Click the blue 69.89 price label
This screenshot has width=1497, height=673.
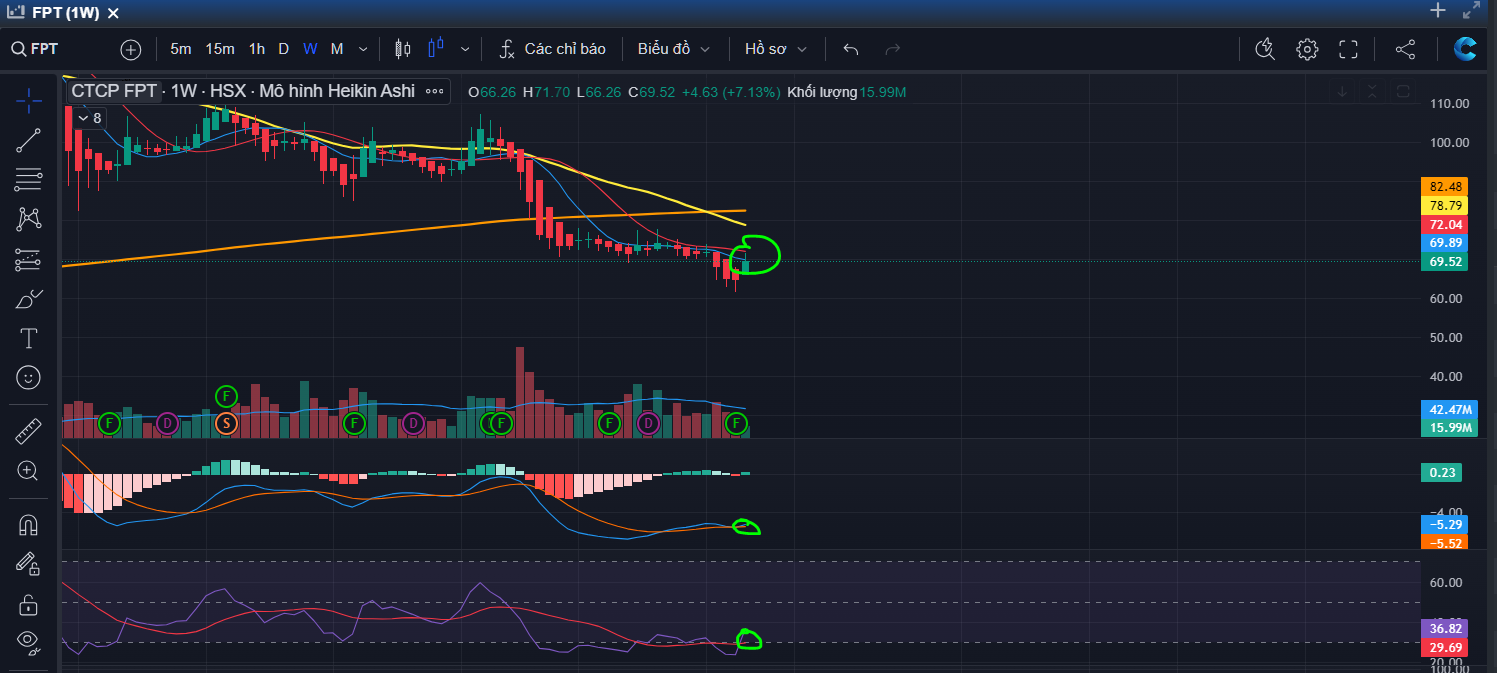point(1446,243)
